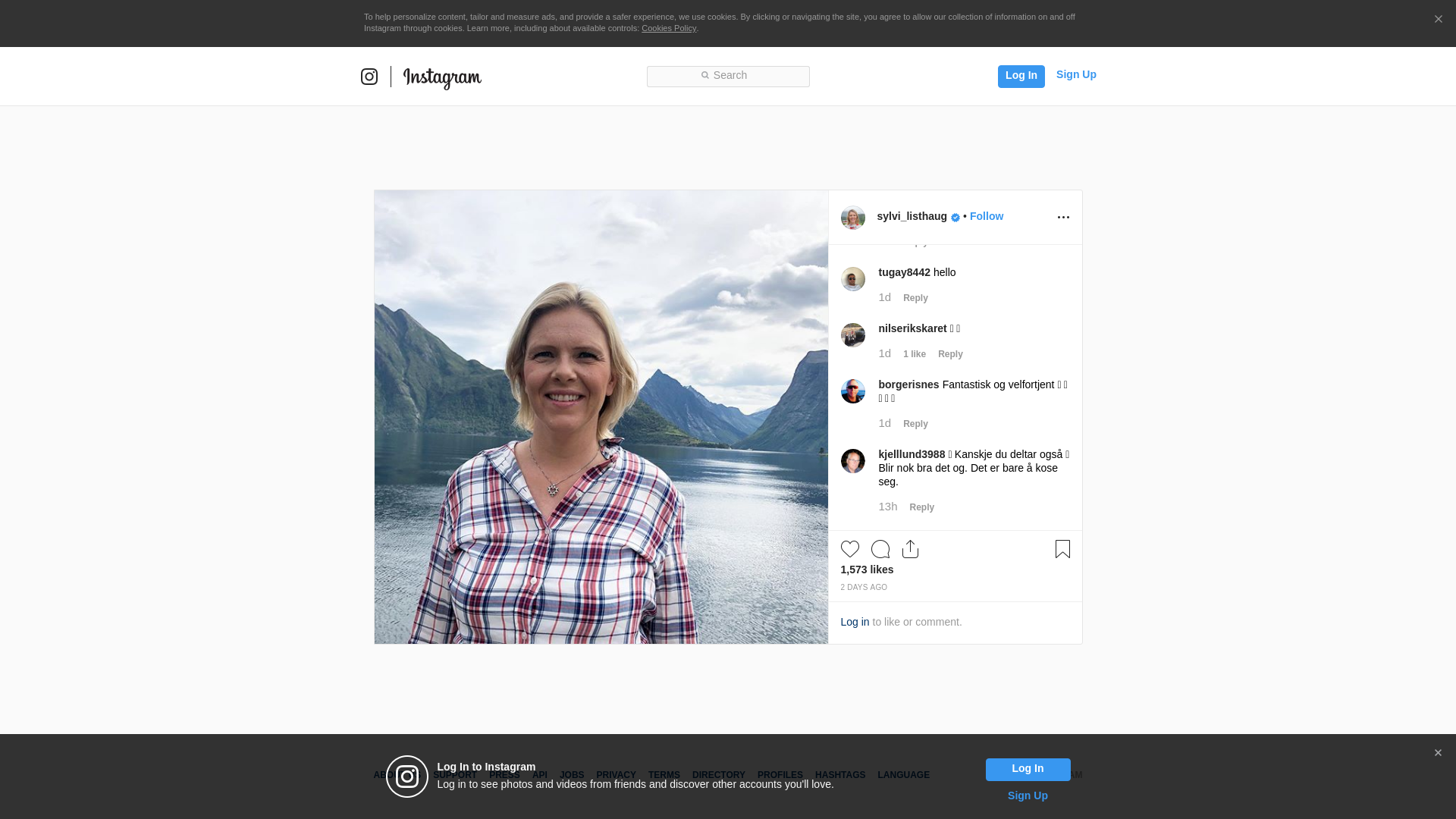Open the HASHTAGS footer link

pyautogui.click(x=839, y=775)
